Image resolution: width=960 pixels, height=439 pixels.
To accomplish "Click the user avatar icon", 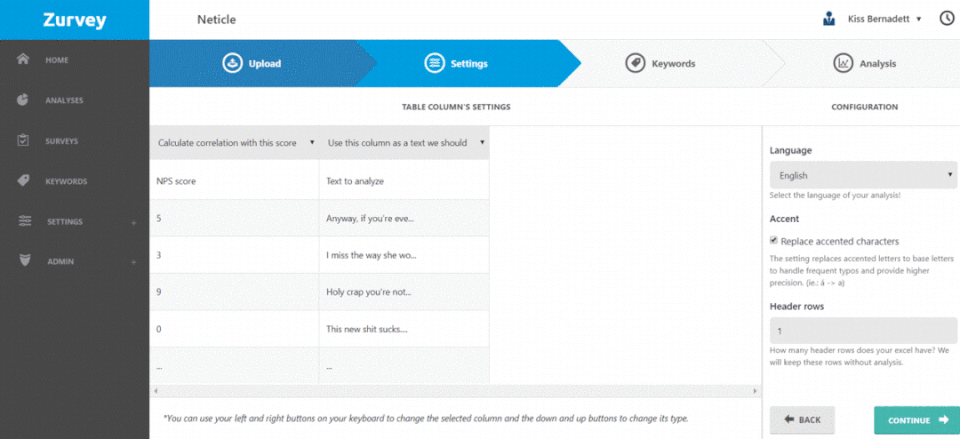I will (829, 19).
